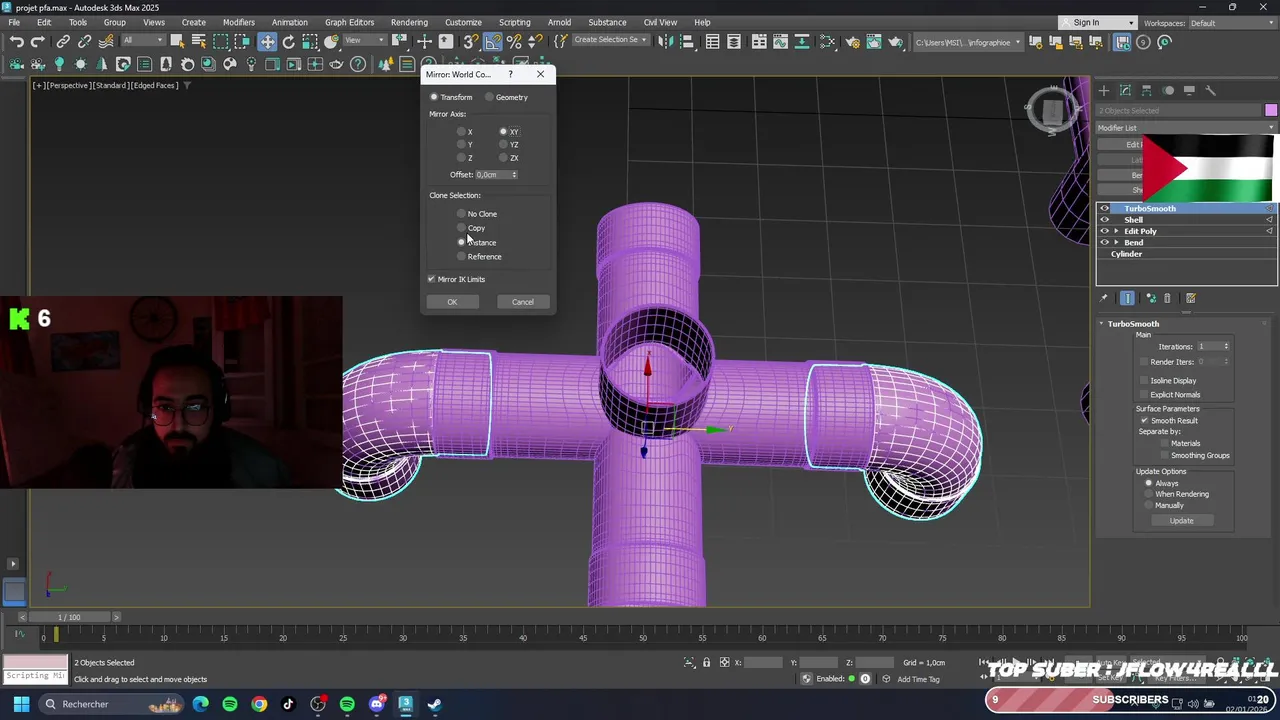Image resolution: width=1280 pixels, height=720 pixels.
Task: Activate the Select and Rotate tool
Action: click(x=288, y=42)
